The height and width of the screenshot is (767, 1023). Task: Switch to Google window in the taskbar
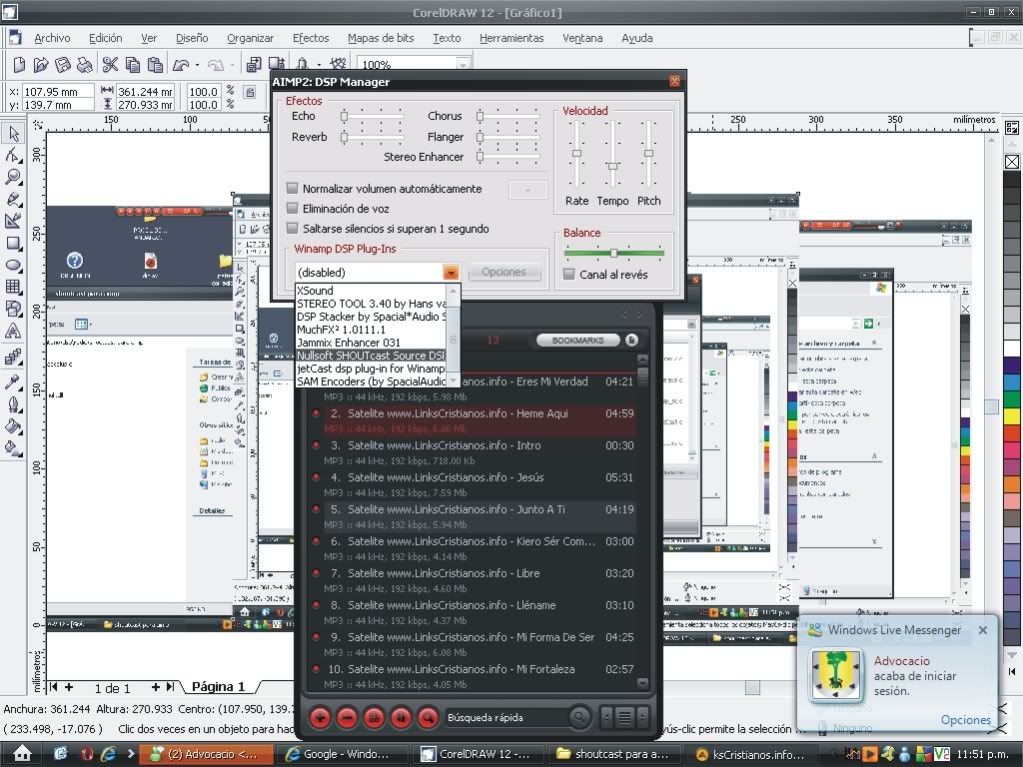tap(341, 754)
